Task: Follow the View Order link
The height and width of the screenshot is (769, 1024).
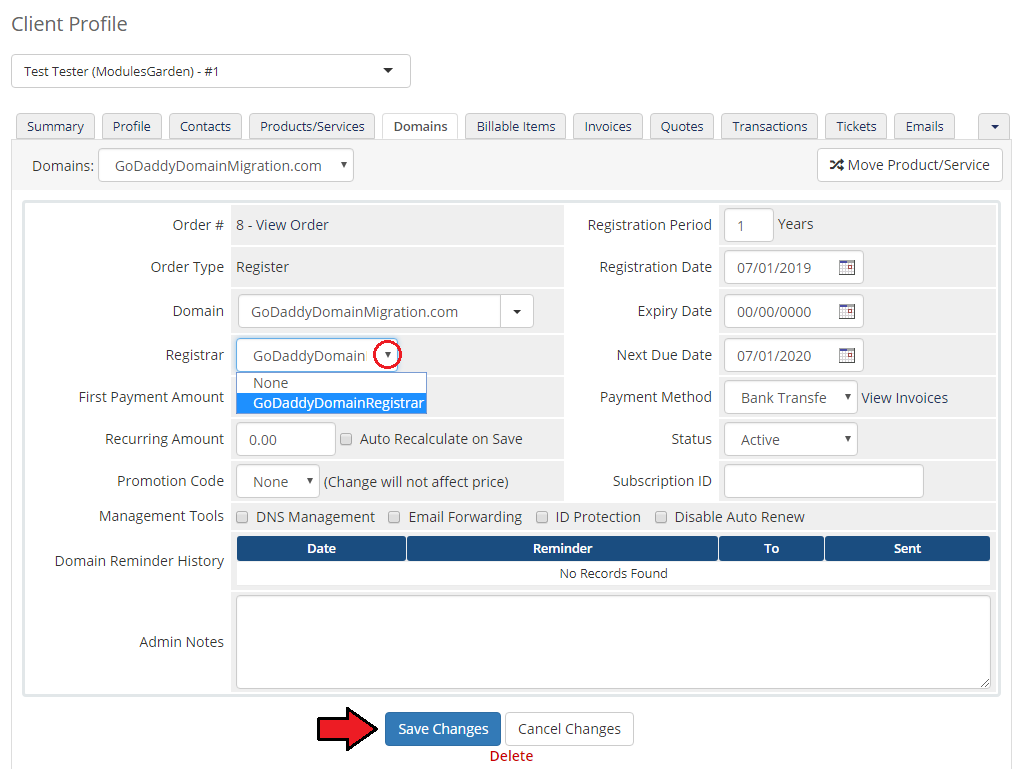Action: coord(292,225)
